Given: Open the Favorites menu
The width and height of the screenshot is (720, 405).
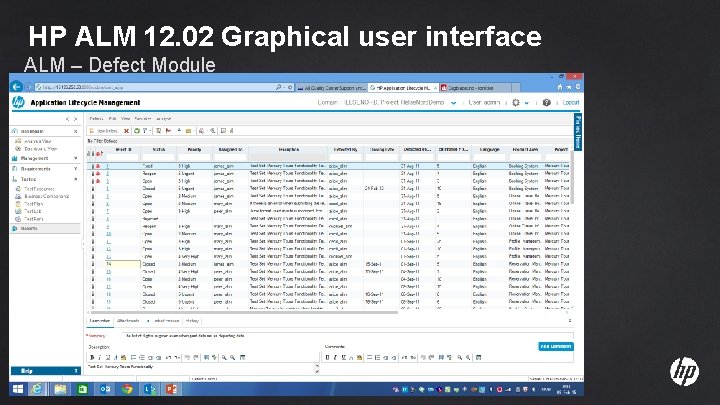Looking at the screenshot, I should (x=143, y=119).
